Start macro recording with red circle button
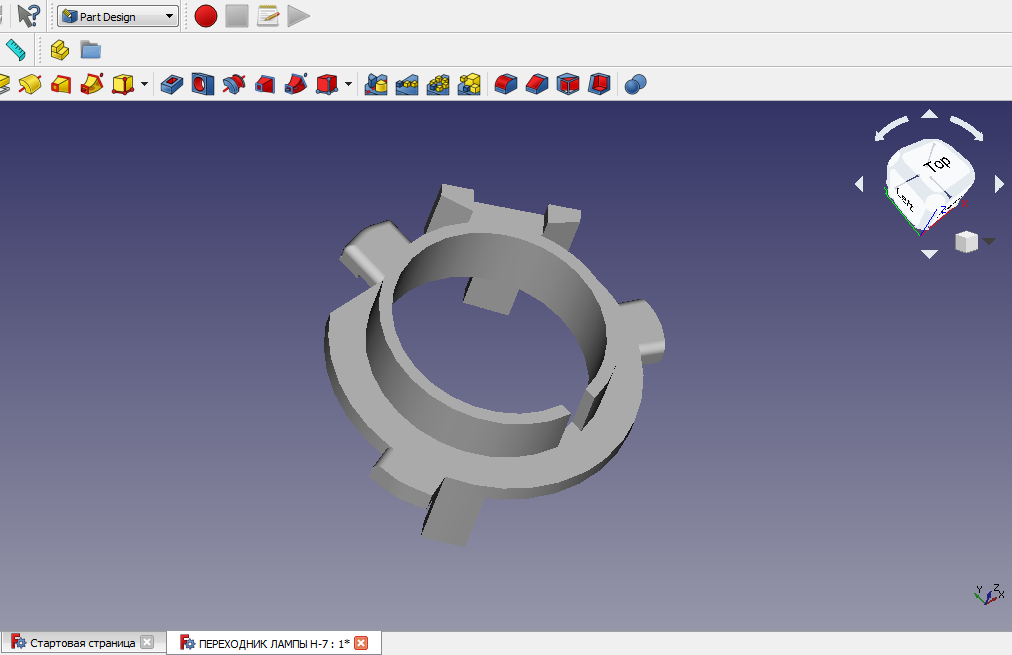This screenshot has width=1012, height=655. click(206, 16)
